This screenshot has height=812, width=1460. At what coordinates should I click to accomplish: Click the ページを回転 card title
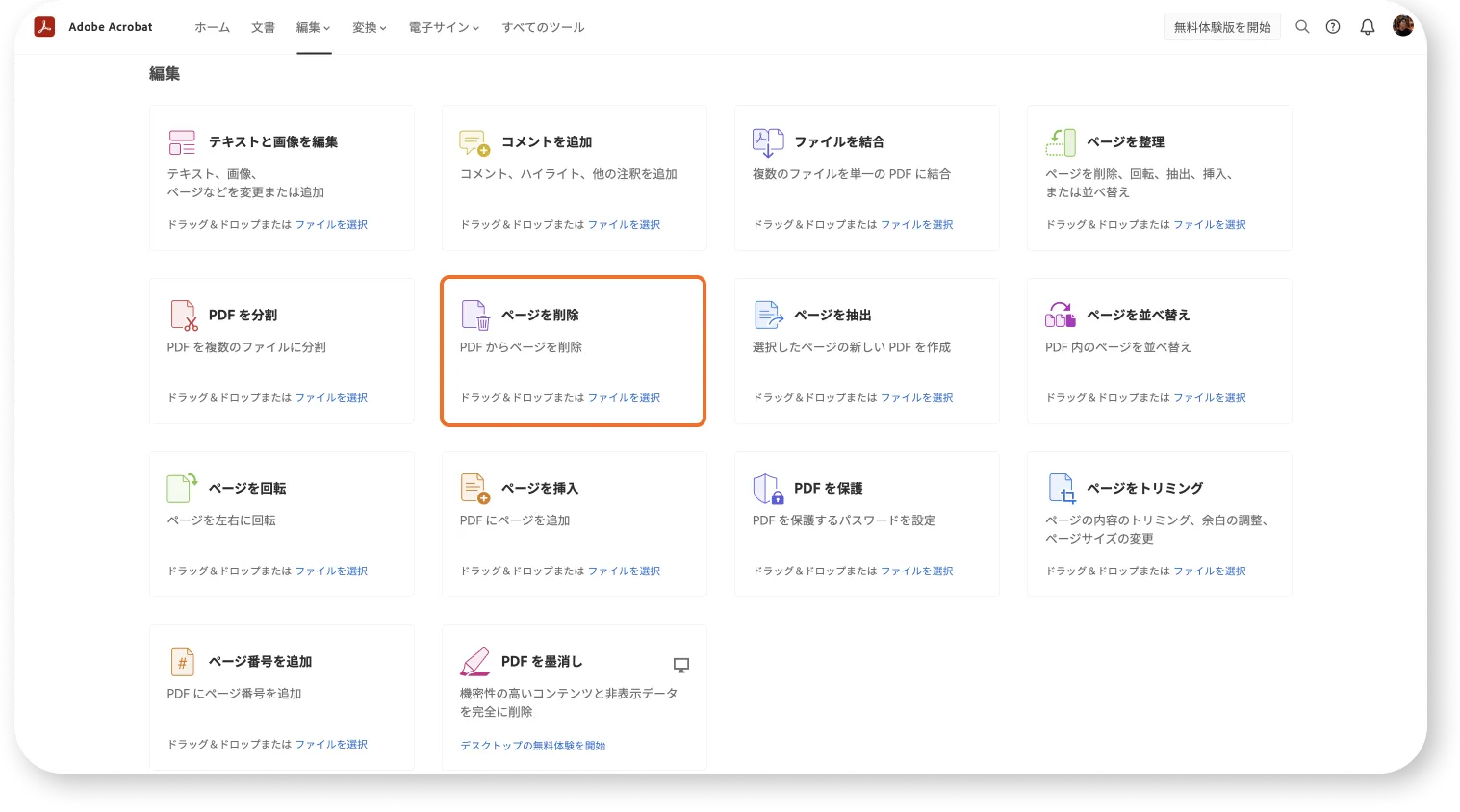247,488
